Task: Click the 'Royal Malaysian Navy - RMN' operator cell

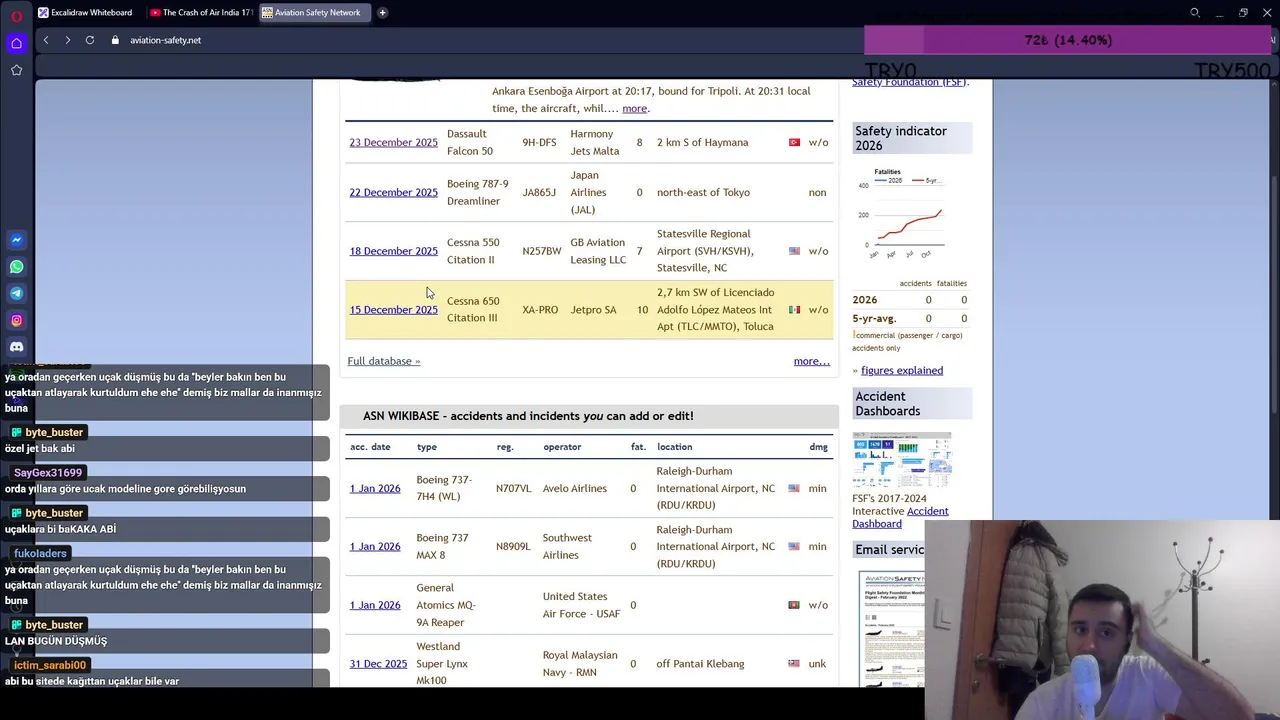Action: 584,664
